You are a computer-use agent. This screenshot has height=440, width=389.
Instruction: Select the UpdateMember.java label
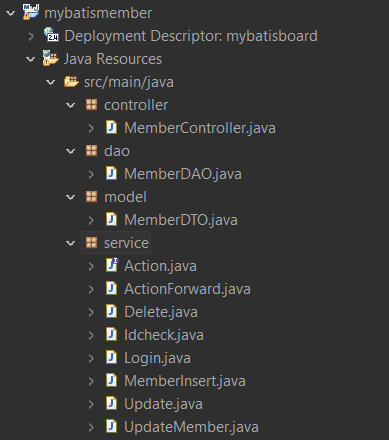coord(191,428)
